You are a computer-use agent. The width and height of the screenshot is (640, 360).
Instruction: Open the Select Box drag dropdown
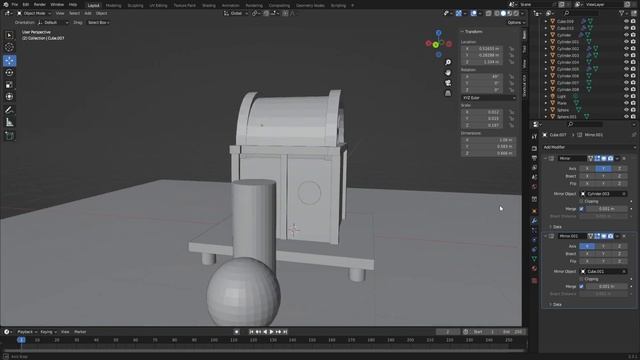coord(98,23)
